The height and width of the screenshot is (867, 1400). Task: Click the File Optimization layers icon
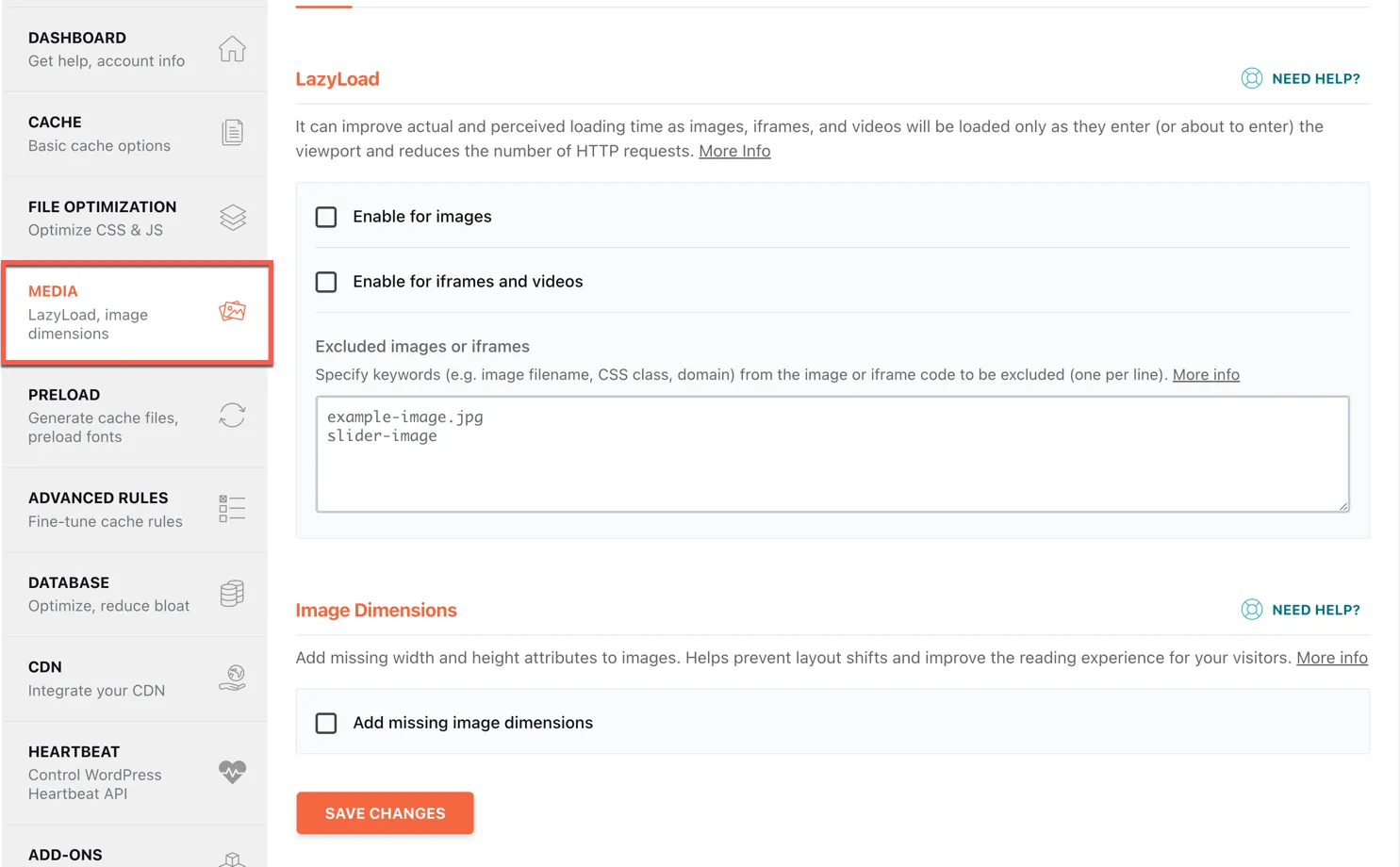point(232,217)
